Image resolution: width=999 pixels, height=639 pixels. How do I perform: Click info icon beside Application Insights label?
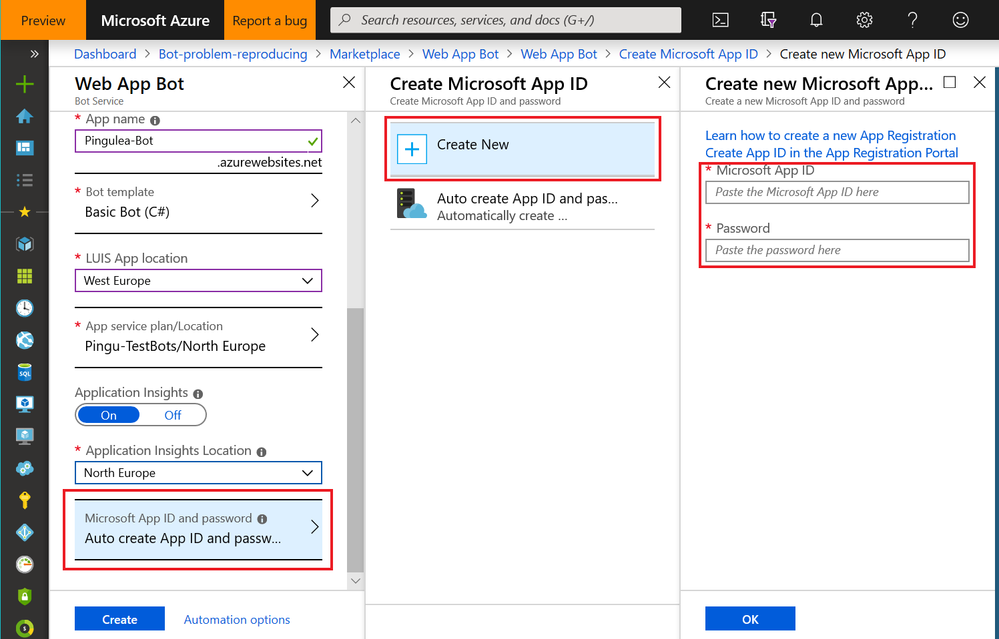point(198,394)
